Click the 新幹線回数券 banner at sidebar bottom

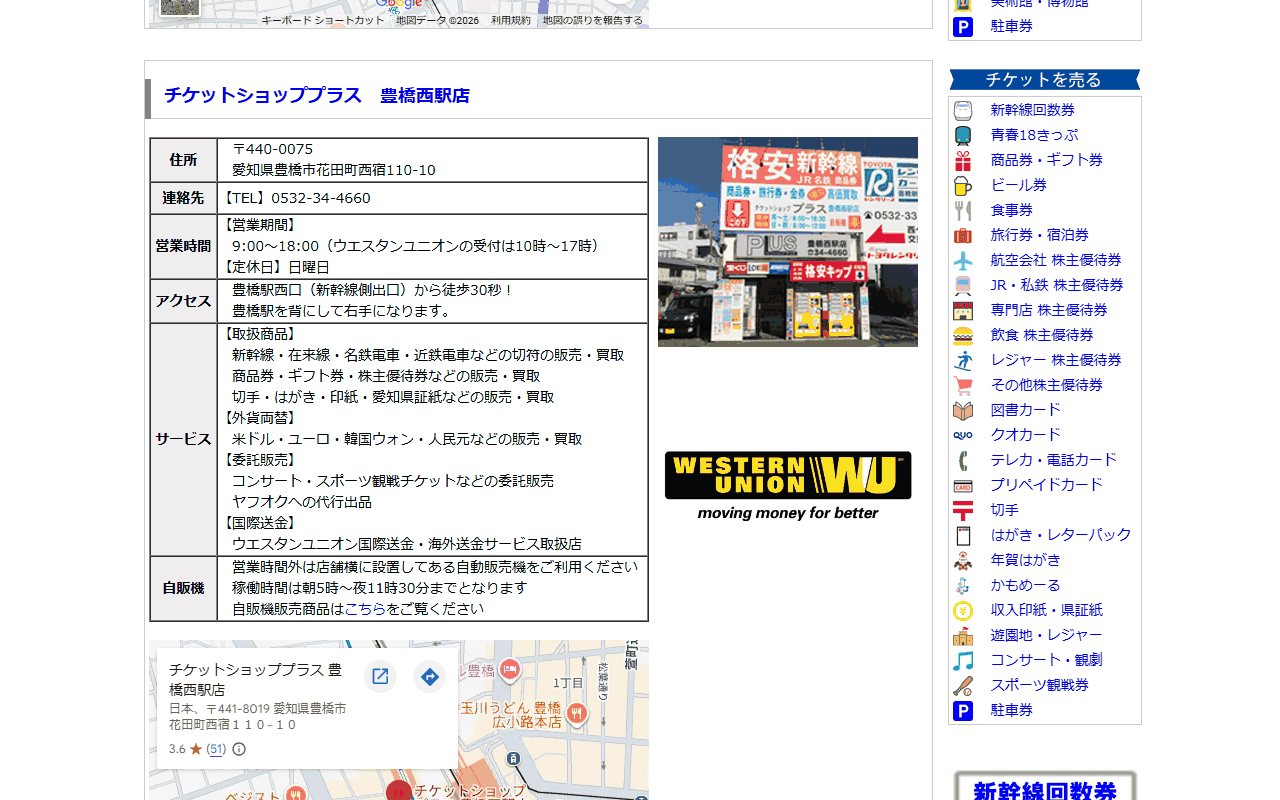tap(1045, 786)
